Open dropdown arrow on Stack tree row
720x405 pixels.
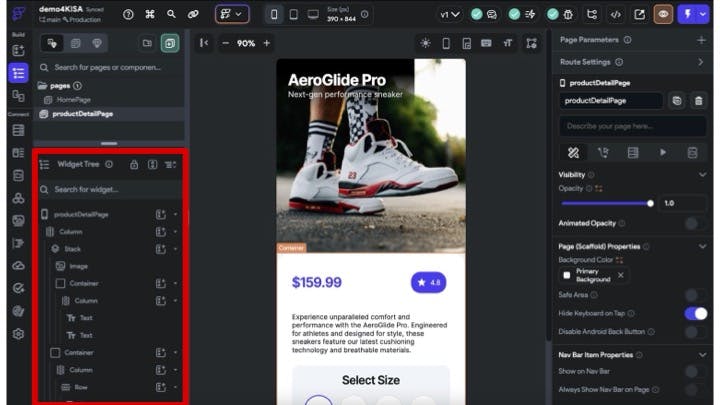click(x=175, y=249)
